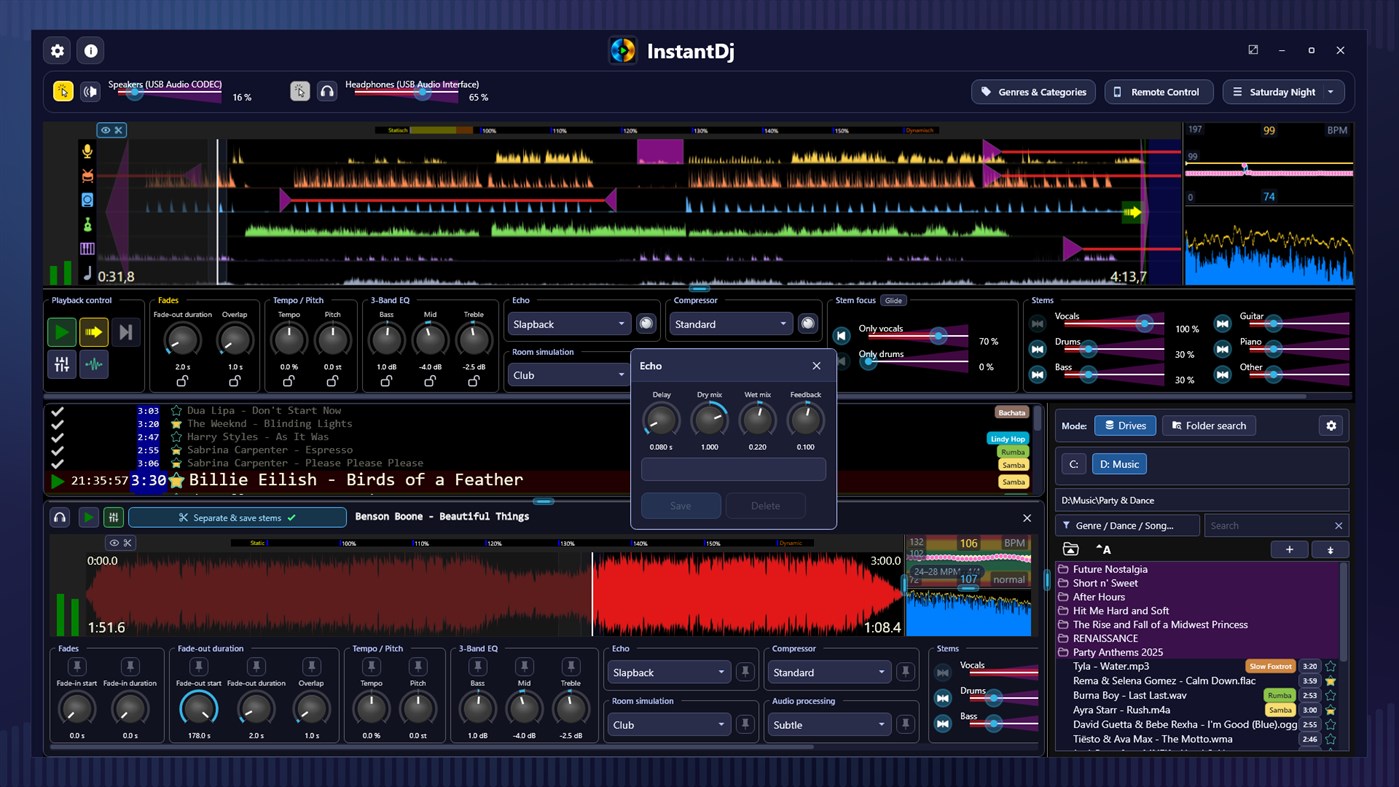Open the Room simulation Club dropdown in main deck
This screenshot has width=1399, height=787.
coord(569,375)
